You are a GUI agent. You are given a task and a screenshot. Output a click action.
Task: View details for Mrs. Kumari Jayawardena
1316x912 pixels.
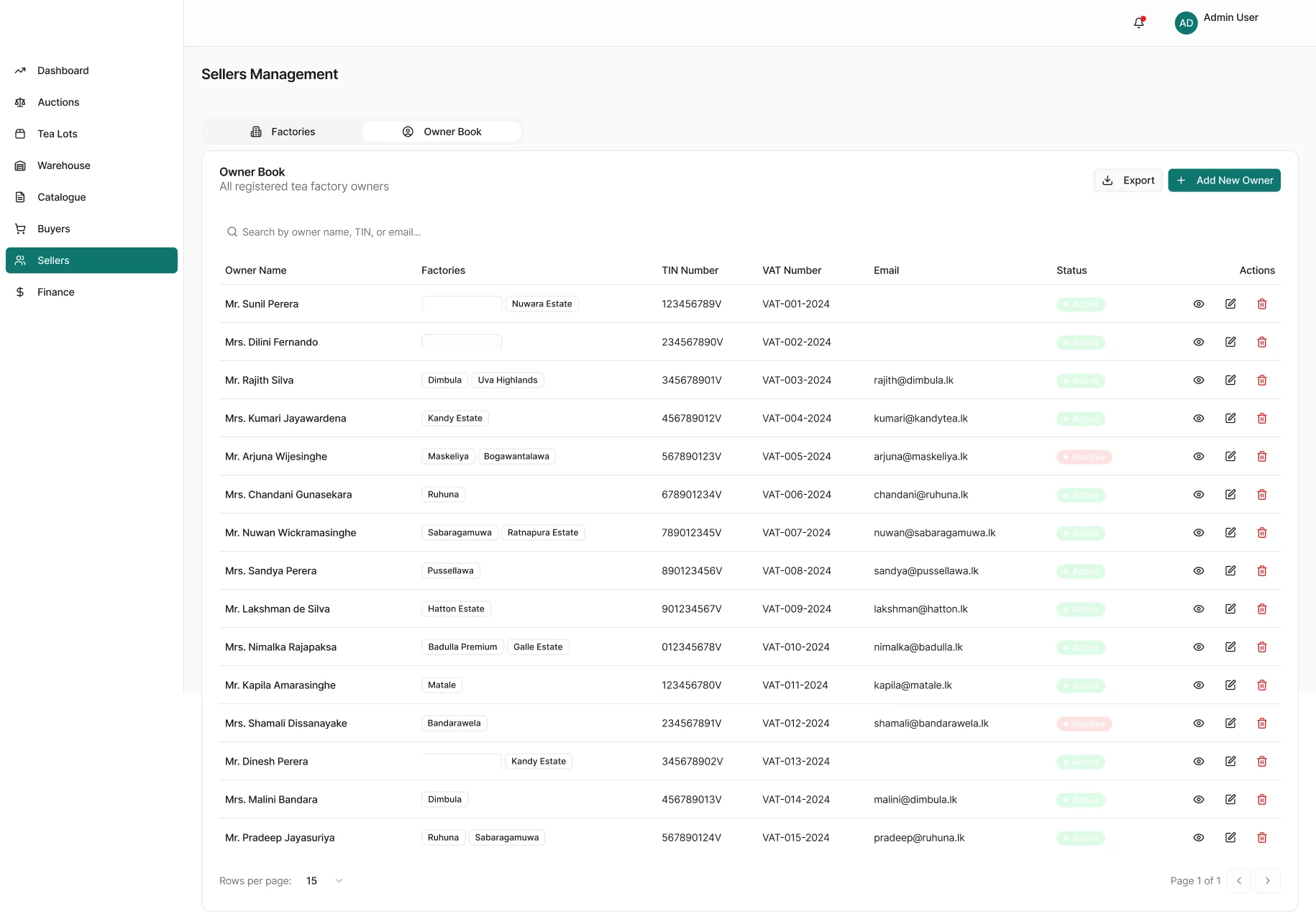[x=1199, y=419]
